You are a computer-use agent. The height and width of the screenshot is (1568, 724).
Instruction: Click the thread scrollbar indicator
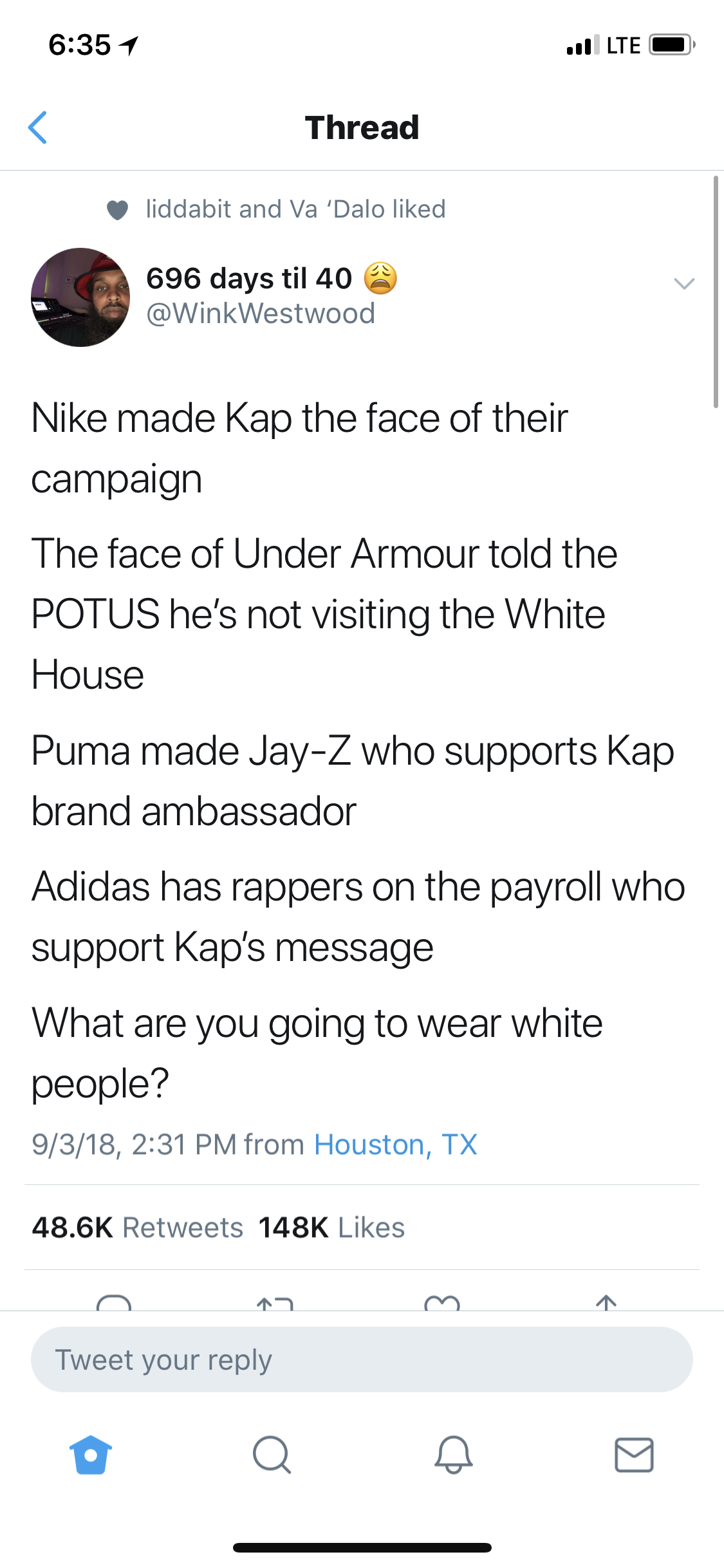pos(716,292)
